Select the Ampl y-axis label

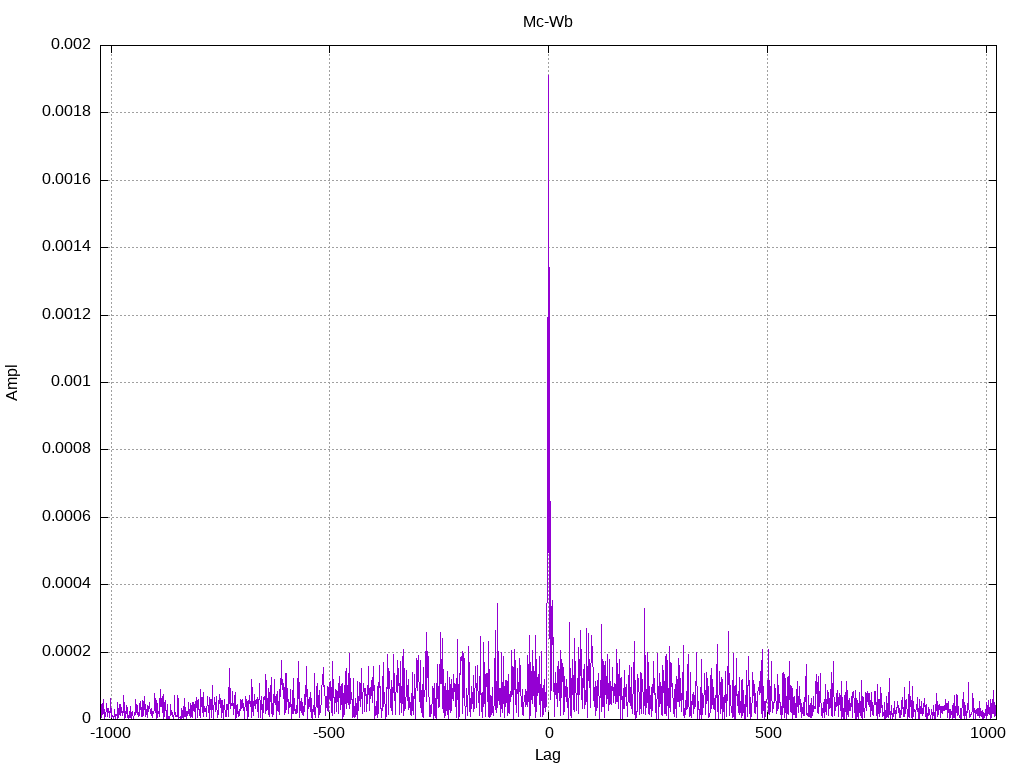[13, 382]
